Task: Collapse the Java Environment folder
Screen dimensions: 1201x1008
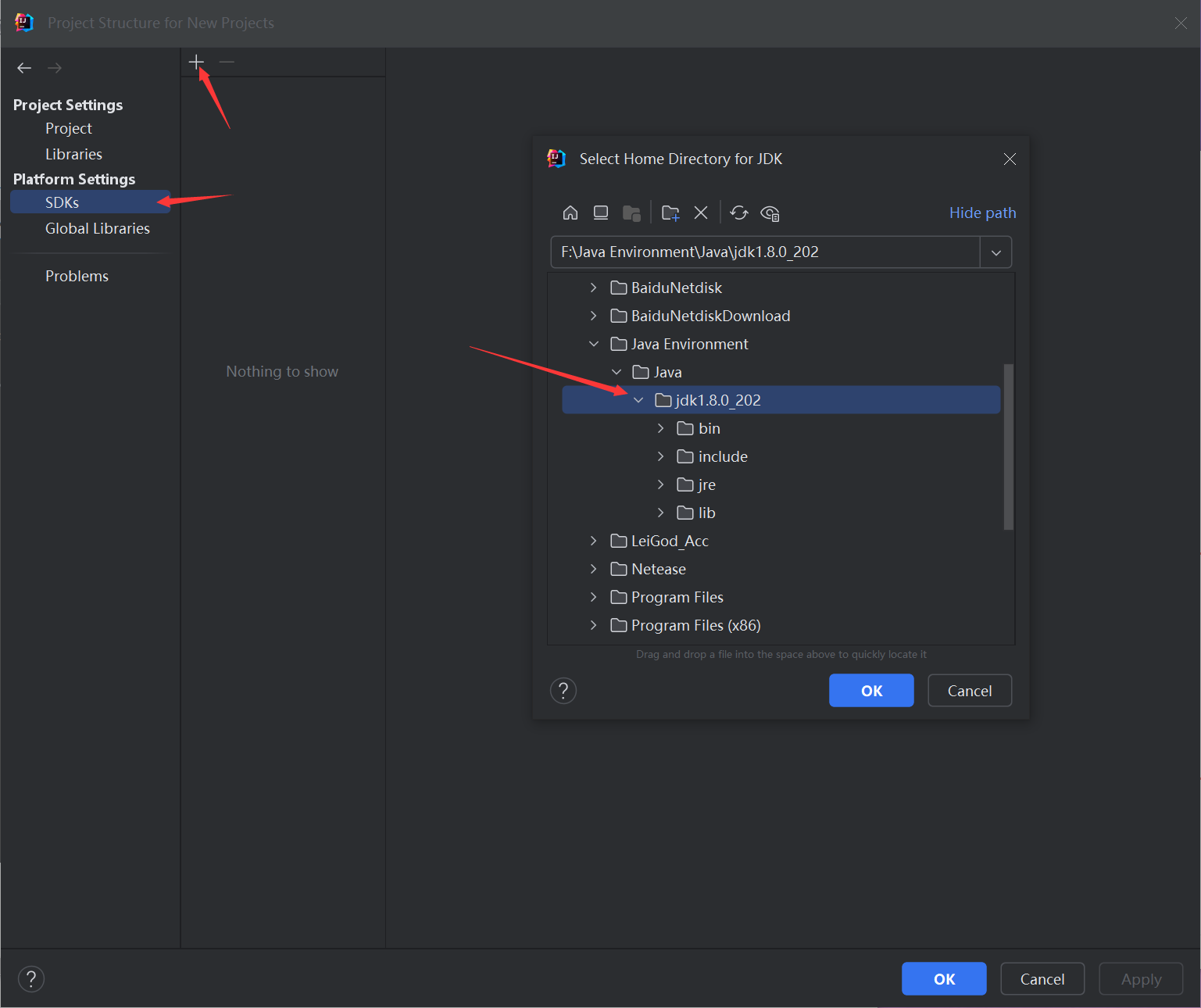Action: (x=594, y=344)
